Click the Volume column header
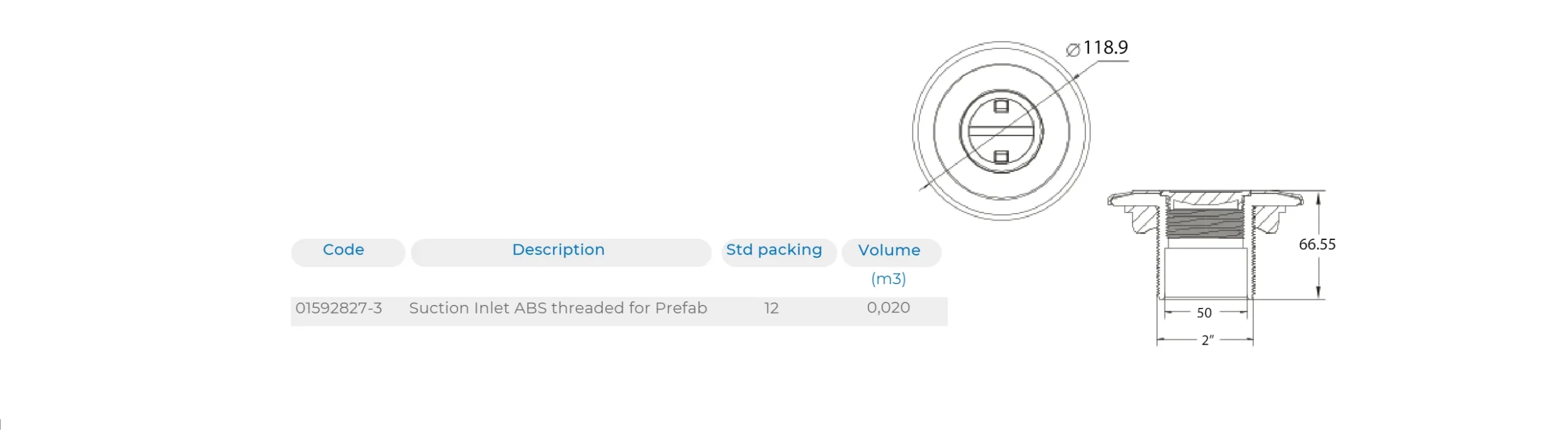 point(889,250)
